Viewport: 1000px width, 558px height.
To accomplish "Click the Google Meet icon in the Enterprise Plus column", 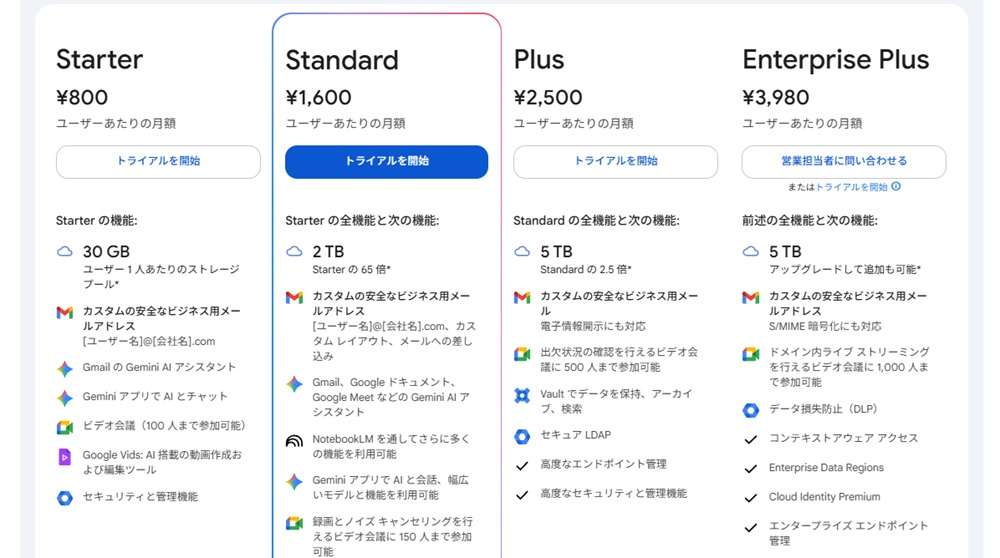I will coord(751,354).
